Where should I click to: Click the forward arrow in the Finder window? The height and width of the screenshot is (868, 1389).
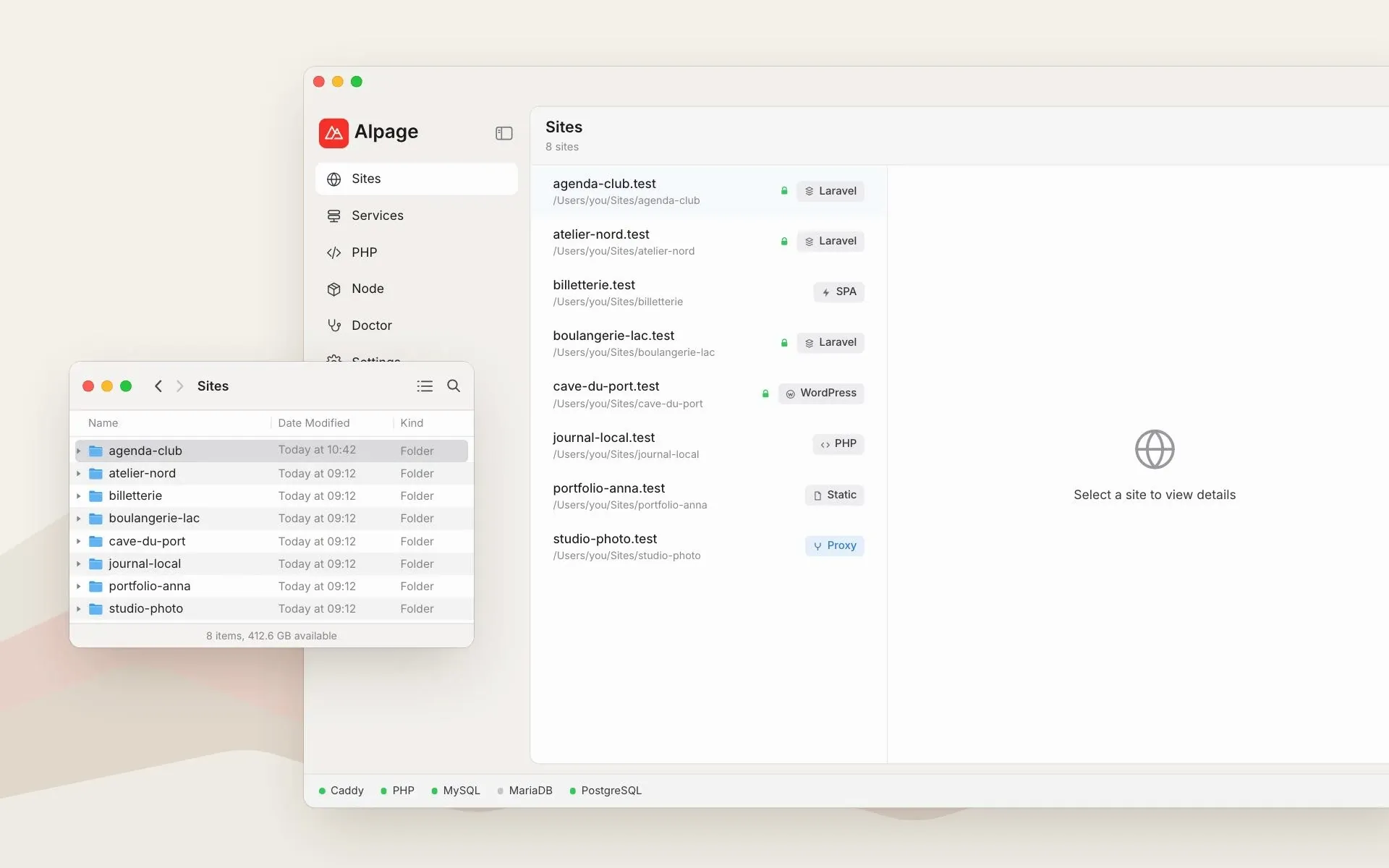pyautogui.click(x=180, y=386)
